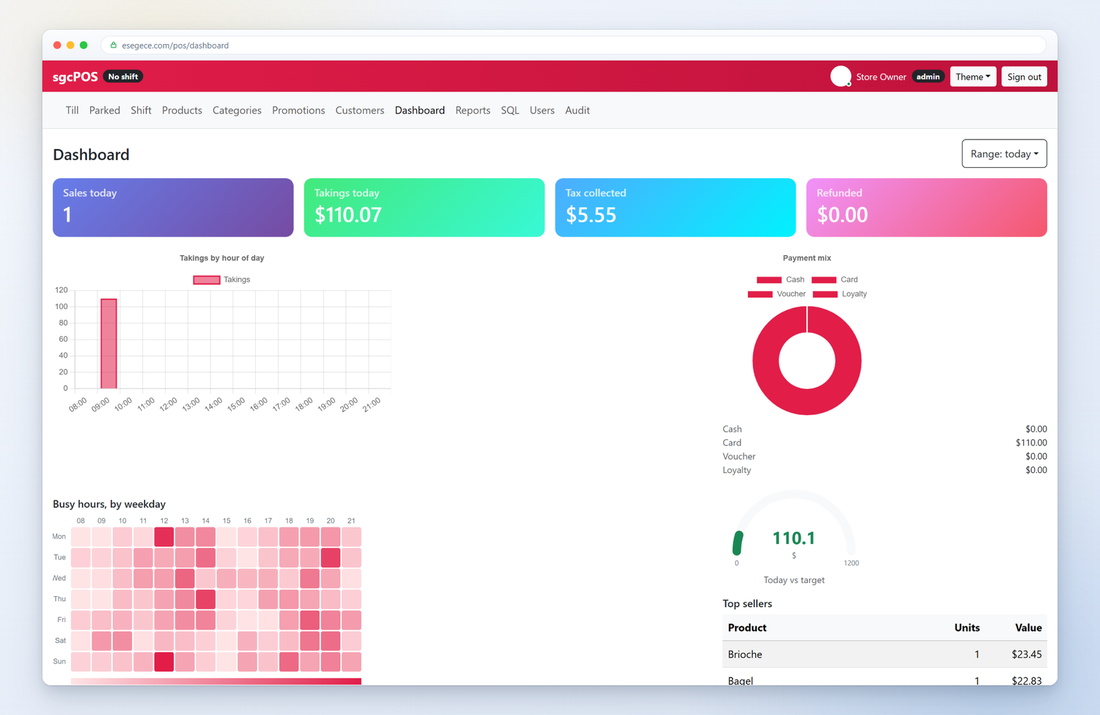Click the sgcPOS brand logo
This screenshot has height=715, width=1100.
click(75, 76)
